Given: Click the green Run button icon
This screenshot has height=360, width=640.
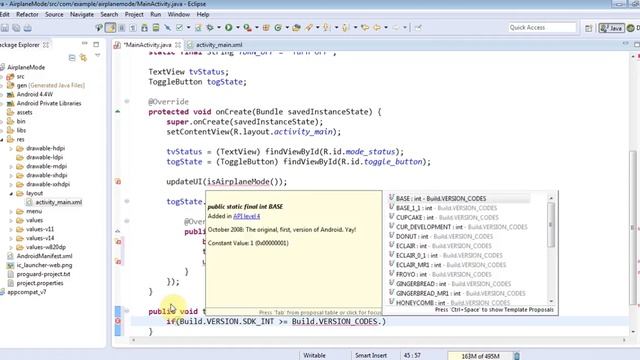Looking at the screenshot, I should click(229, 28).
